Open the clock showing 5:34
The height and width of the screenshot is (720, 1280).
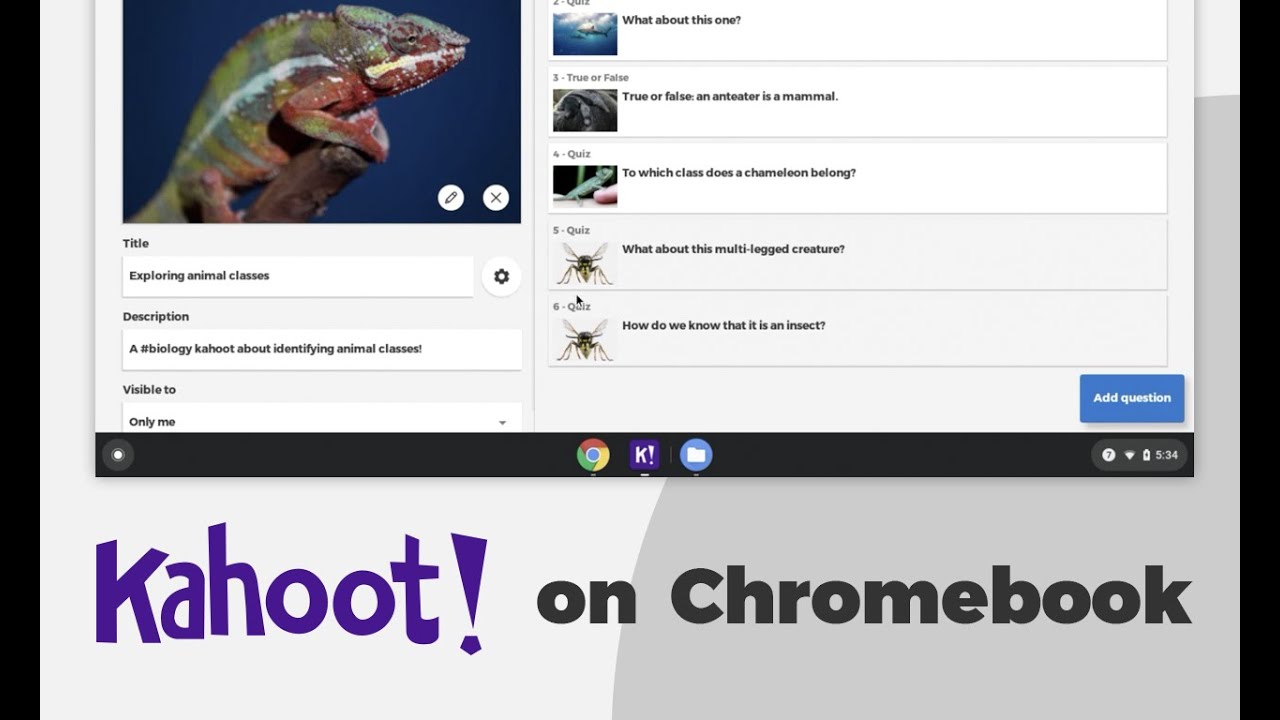(x=1166, y=455)
